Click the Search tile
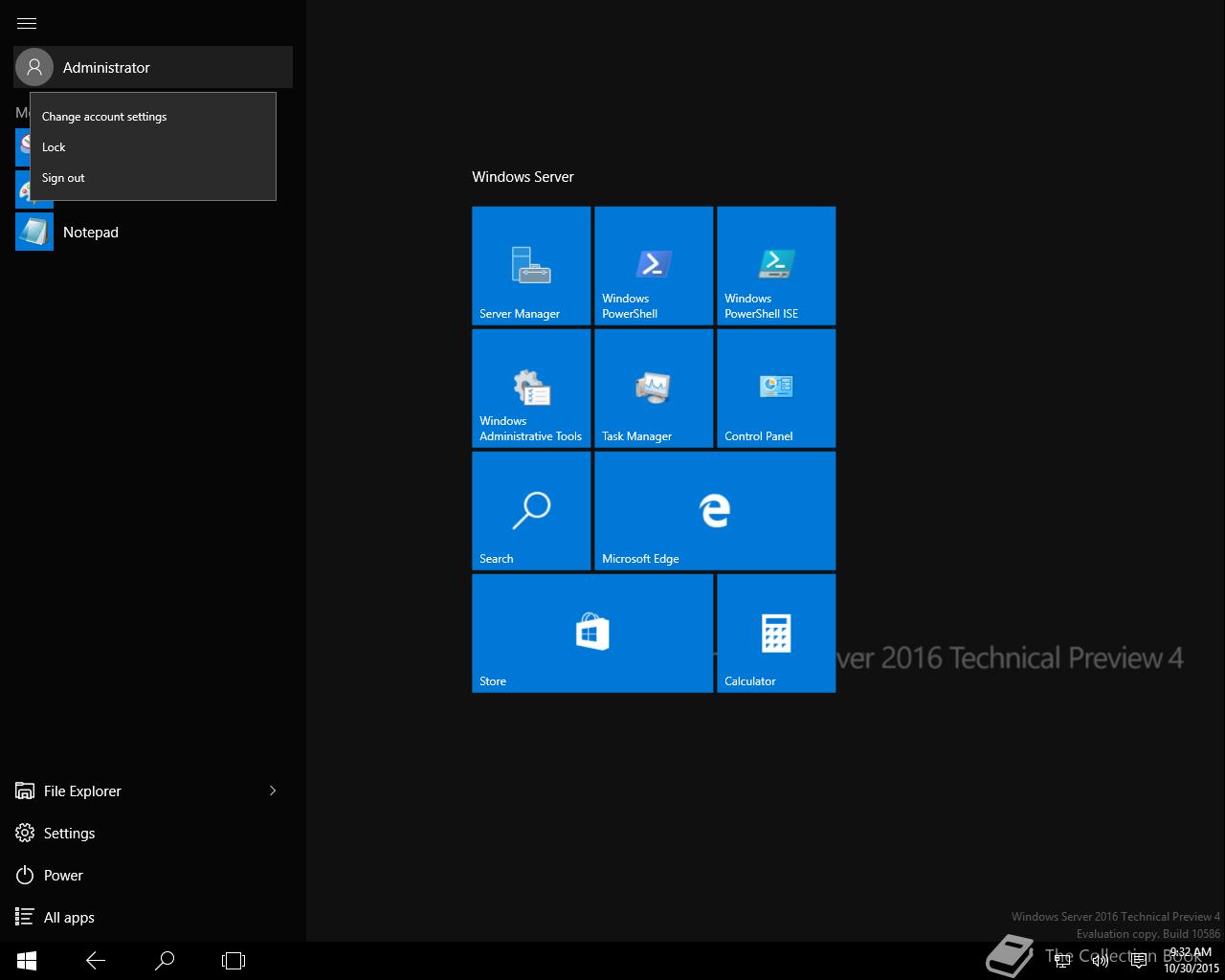Screen dimensions: 1225x980 (x=531, y=511)
